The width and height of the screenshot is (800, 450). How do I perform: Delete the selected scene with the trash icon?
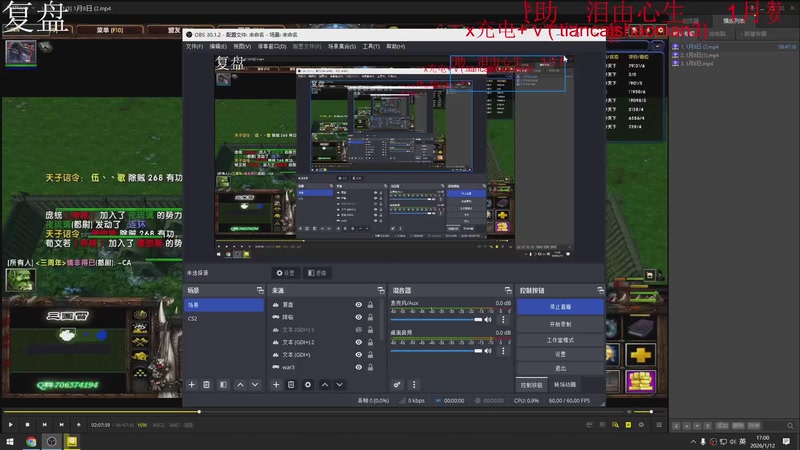pyautogui.click(x=207, y=385)
